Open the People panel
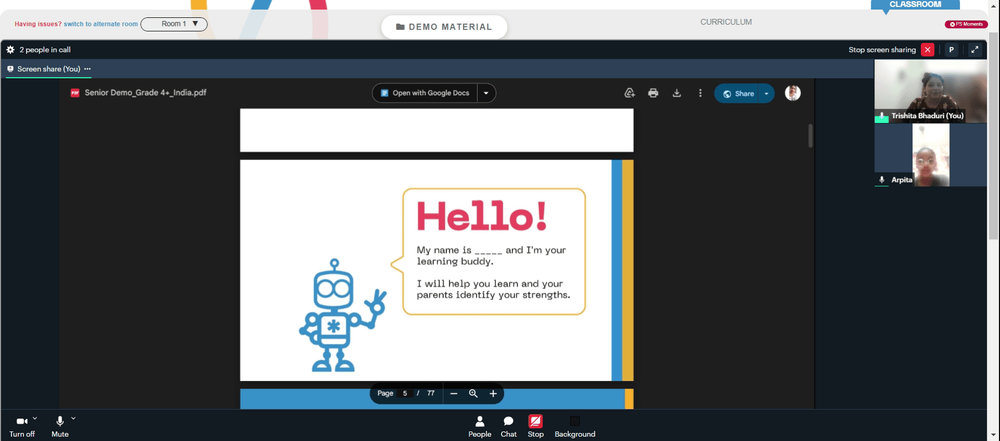 (480, 426)
